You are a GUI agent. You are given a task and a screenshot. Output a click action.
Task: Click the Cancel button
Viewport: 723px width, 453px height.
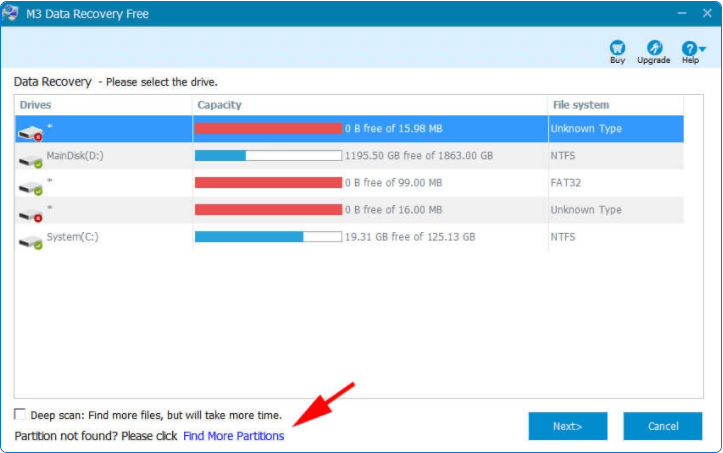click(663, 426)
